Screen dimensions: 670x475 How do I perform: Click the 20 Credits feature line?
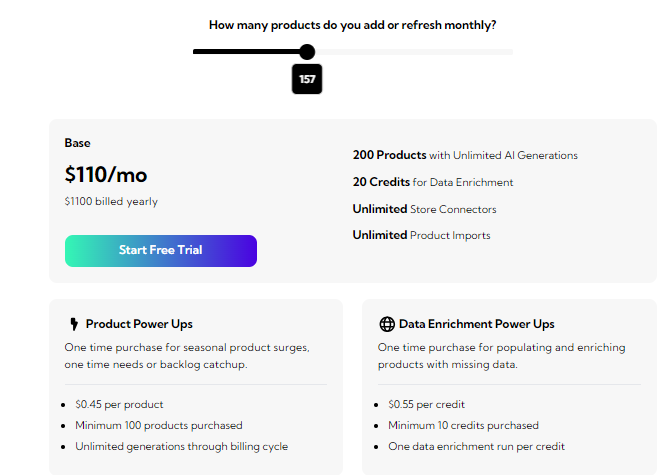(x=433, y=182)
